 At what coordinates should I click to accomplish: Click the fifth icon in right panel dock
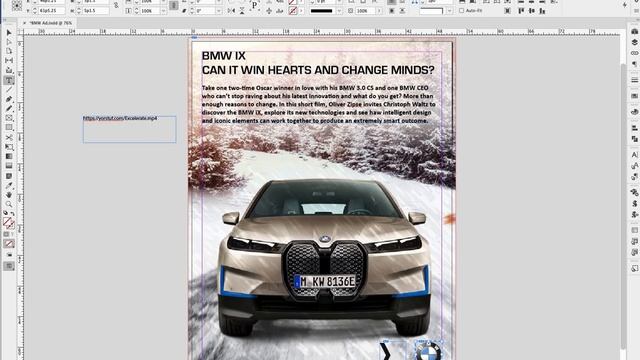pos(635,80)
